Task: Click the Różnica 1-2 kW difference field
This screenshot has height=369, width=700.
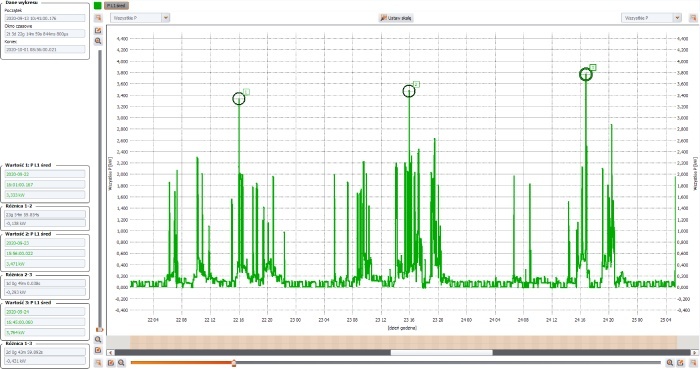Action: tap(45, 223)
